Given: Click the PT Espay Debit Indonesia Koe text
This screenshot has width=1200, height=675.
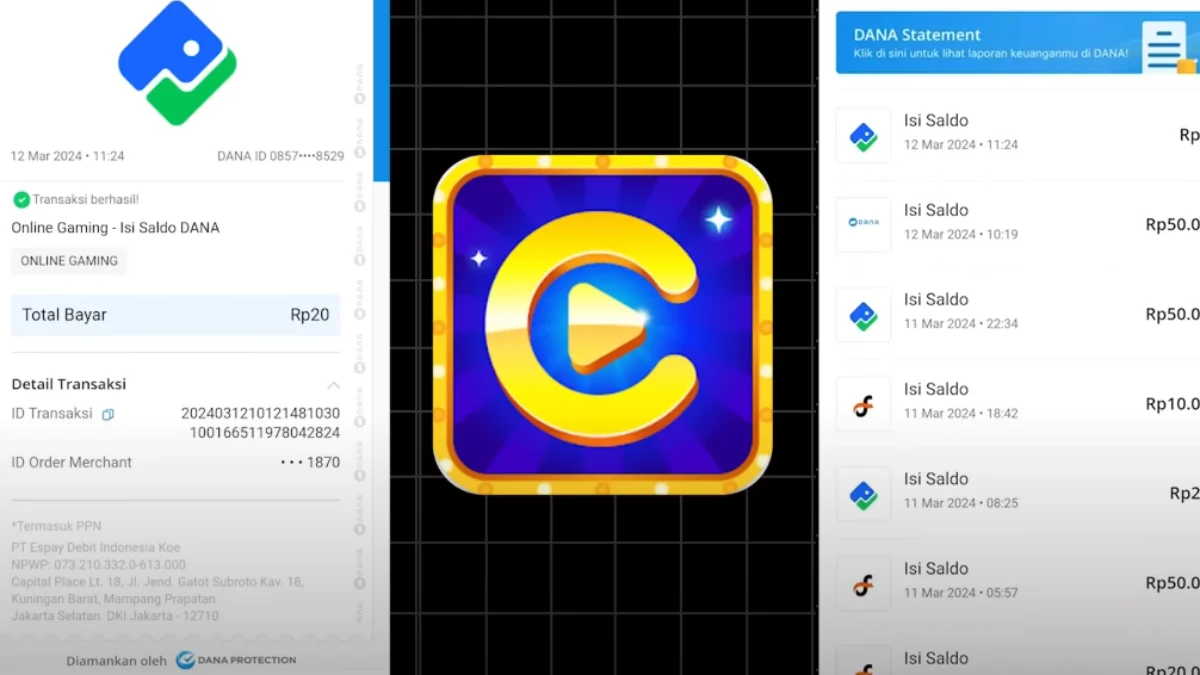Looking at the screenshot, I should click(96, 548).
